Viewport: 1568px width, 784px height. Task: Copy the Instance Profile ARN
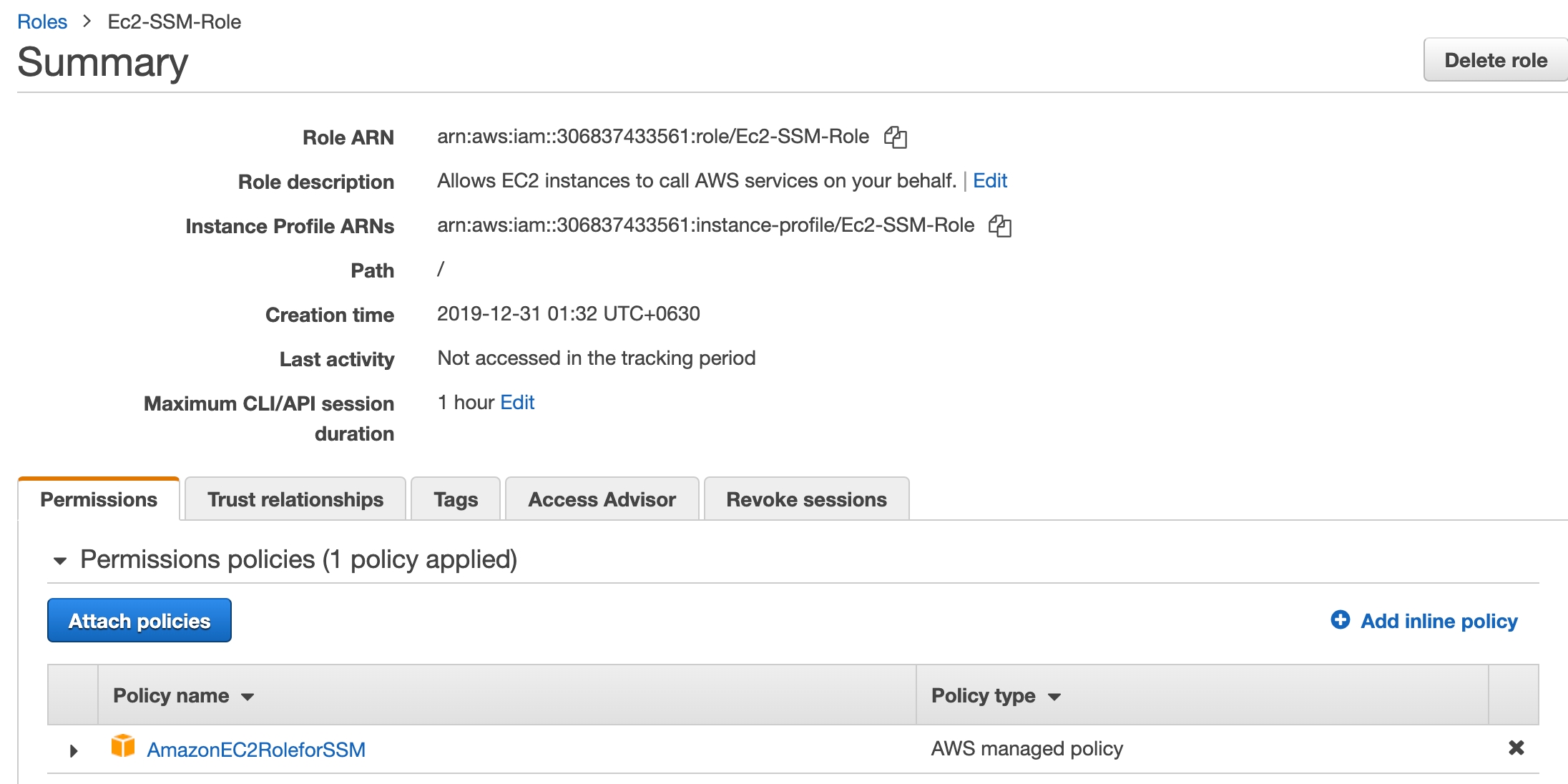[x=999, y=226]
